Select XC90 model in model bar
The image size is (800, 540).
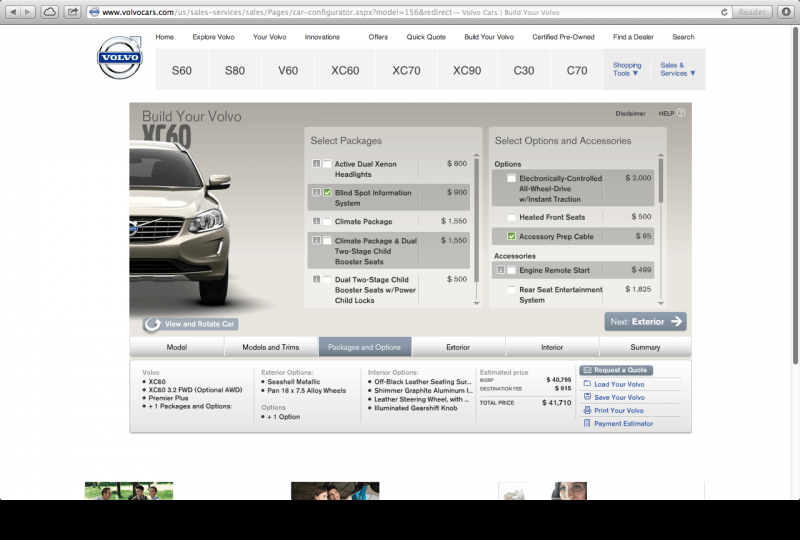(467, 70)
